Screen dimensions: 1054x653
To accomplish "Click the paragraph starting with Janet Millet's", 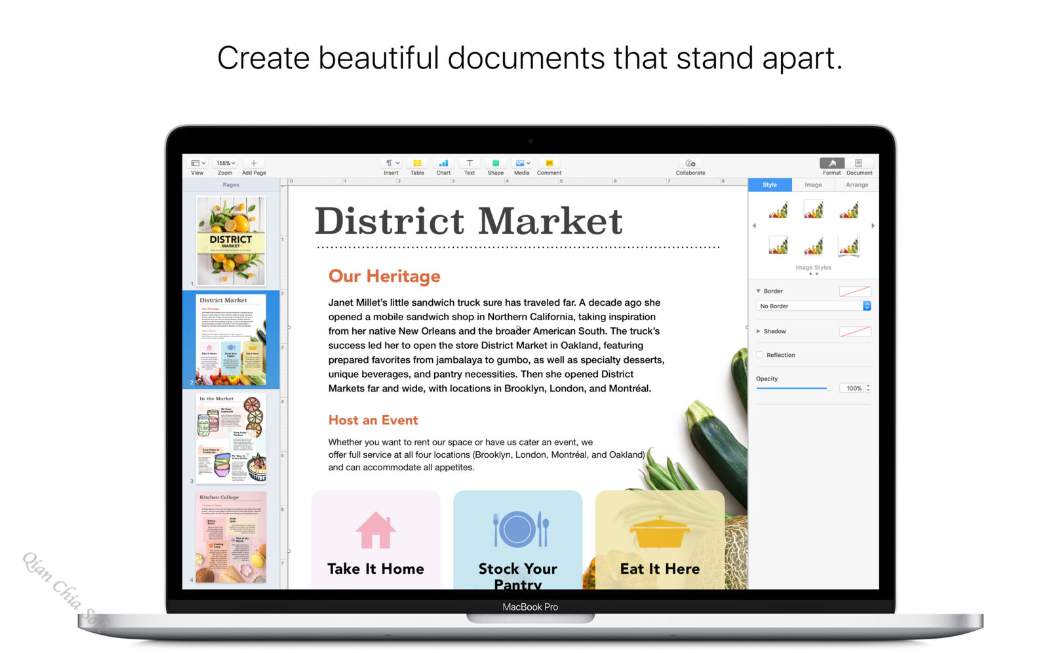I will tap(496, 345).
